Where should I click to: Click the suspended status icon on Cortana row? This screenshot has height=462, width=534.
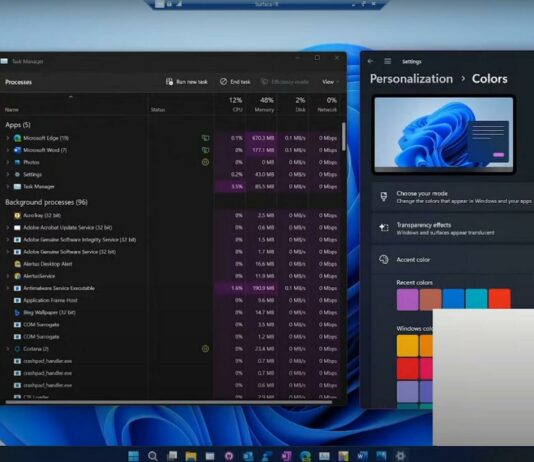tap(205, 349)
